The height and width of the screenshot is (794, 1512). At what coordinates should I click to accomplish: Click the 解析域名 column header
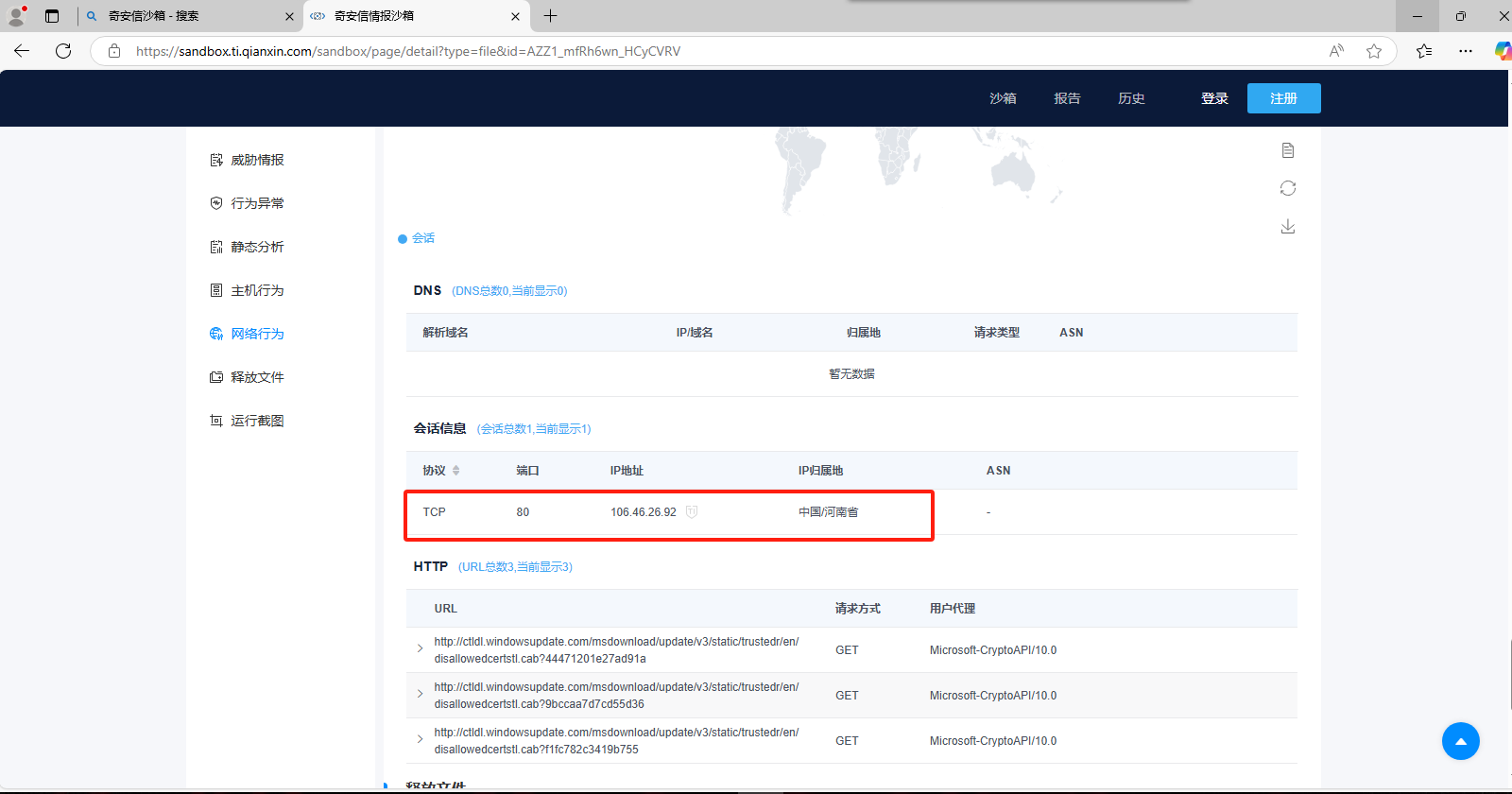click(x=445, y=333)
